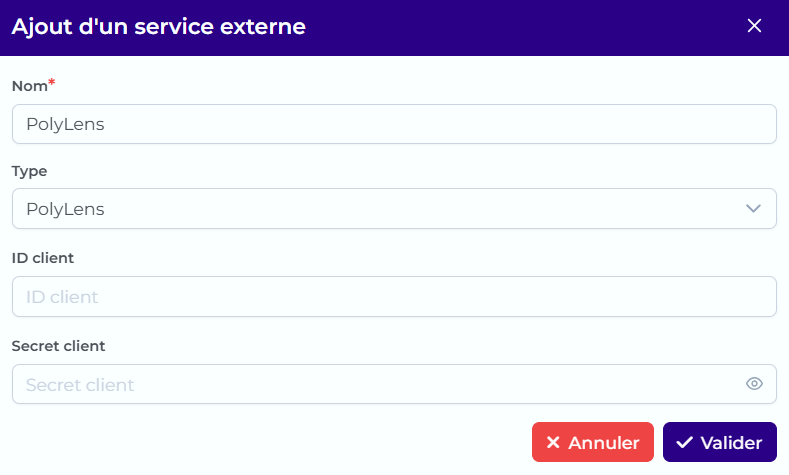
Task: Click the checkmark icon inside Valider
Action: (684, 442)
